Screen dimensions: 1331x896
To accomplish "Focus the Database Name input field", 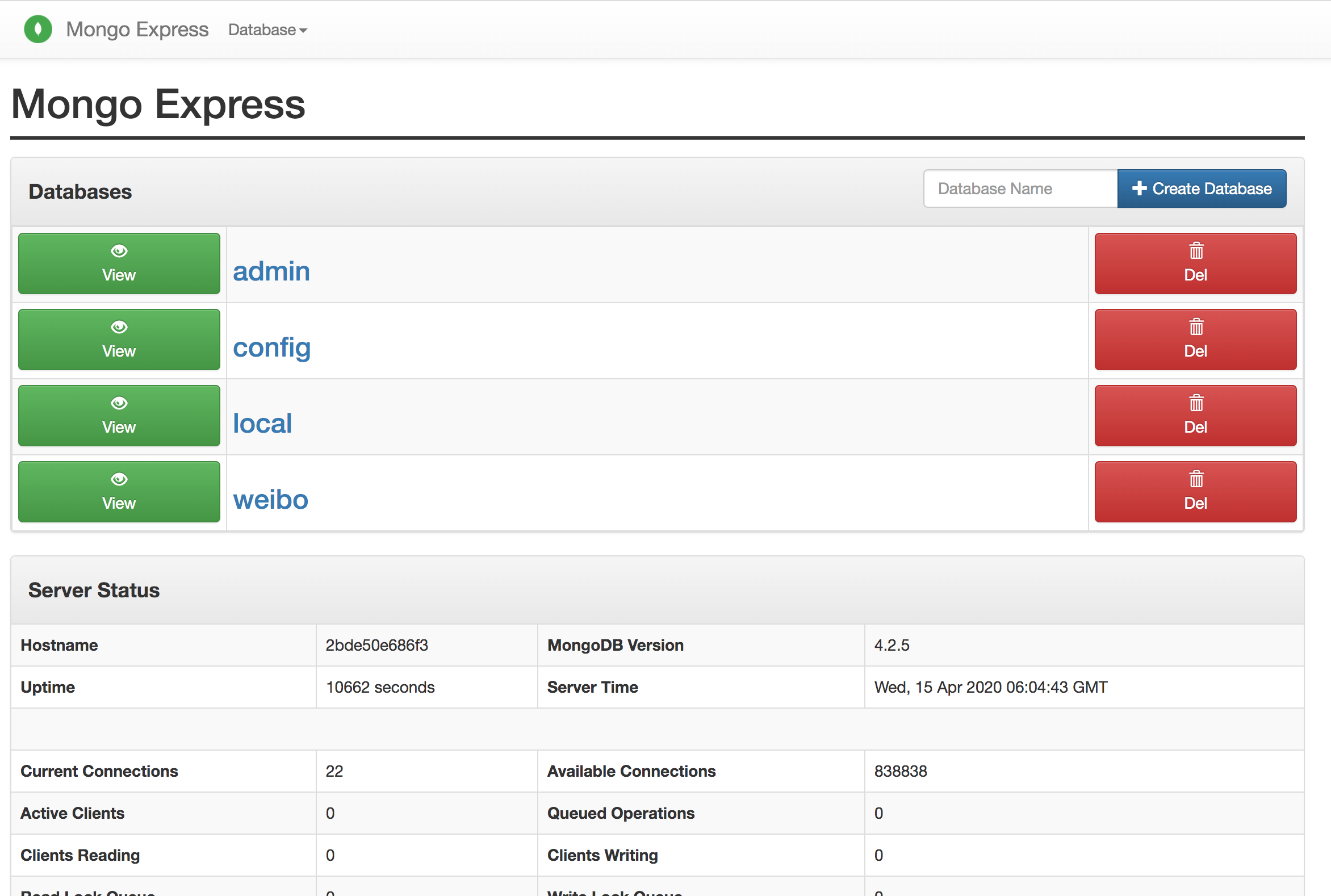I will (1020, 189).
